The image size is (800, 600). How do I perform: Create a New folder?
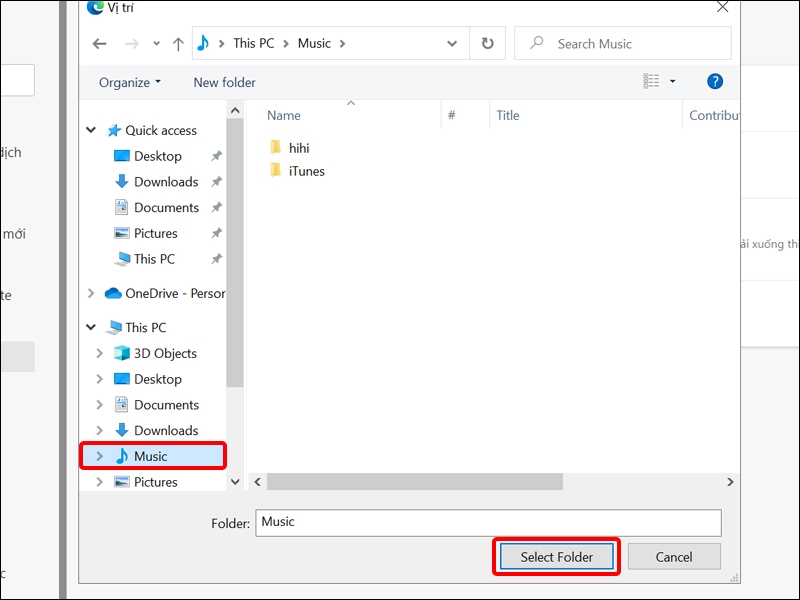(x=224, y=82)
